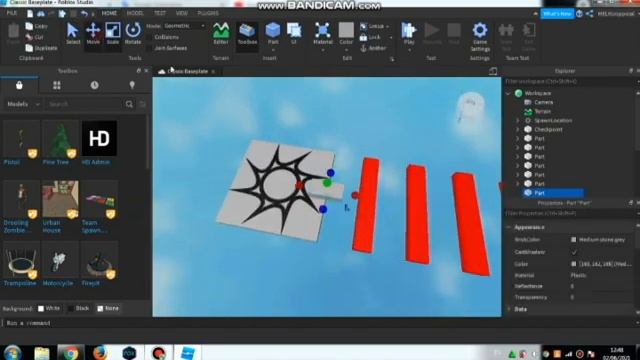Copy the selection

[36, 26]
